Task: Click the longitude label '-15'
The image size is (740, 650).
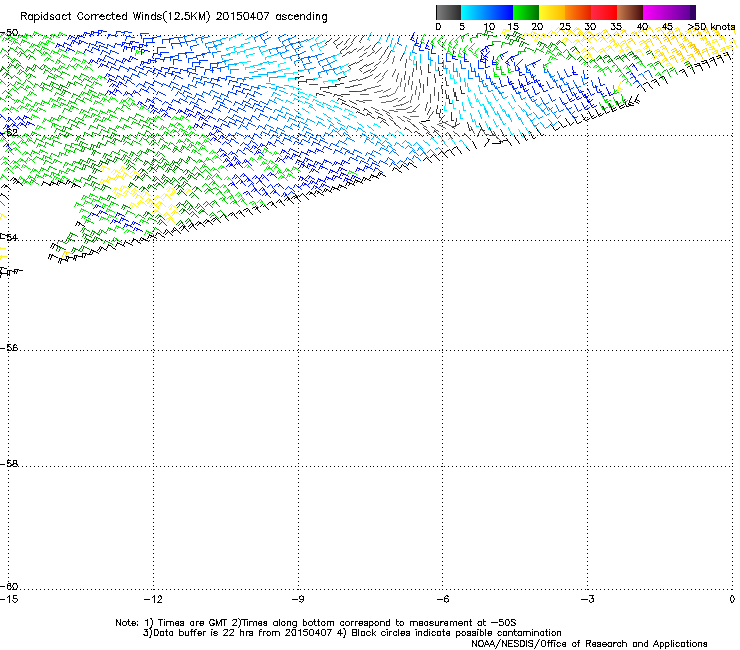Action: coord(8,599)
